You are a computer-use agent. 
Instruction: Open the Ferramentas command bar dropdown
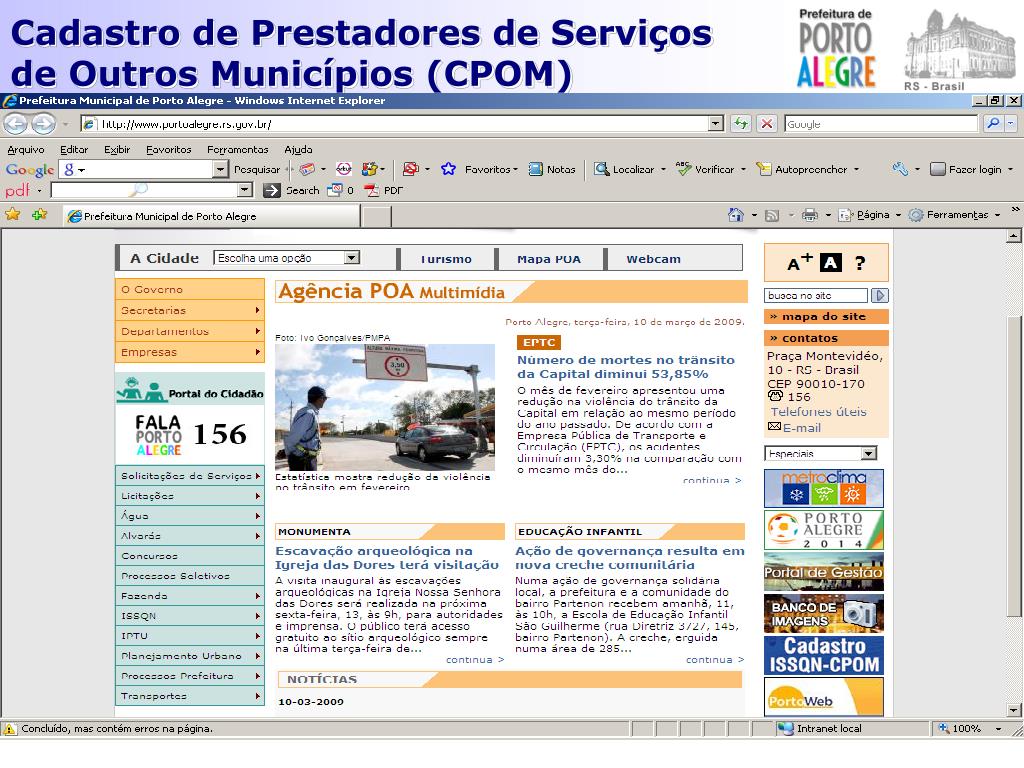(x=955, y=215)
